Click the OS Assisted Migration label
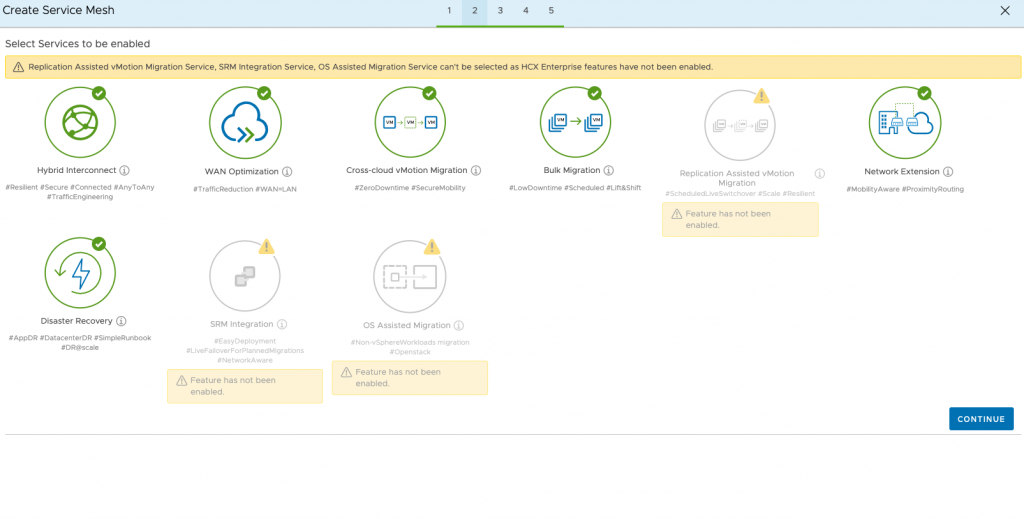1024x519 pixels. click(407, 325)
